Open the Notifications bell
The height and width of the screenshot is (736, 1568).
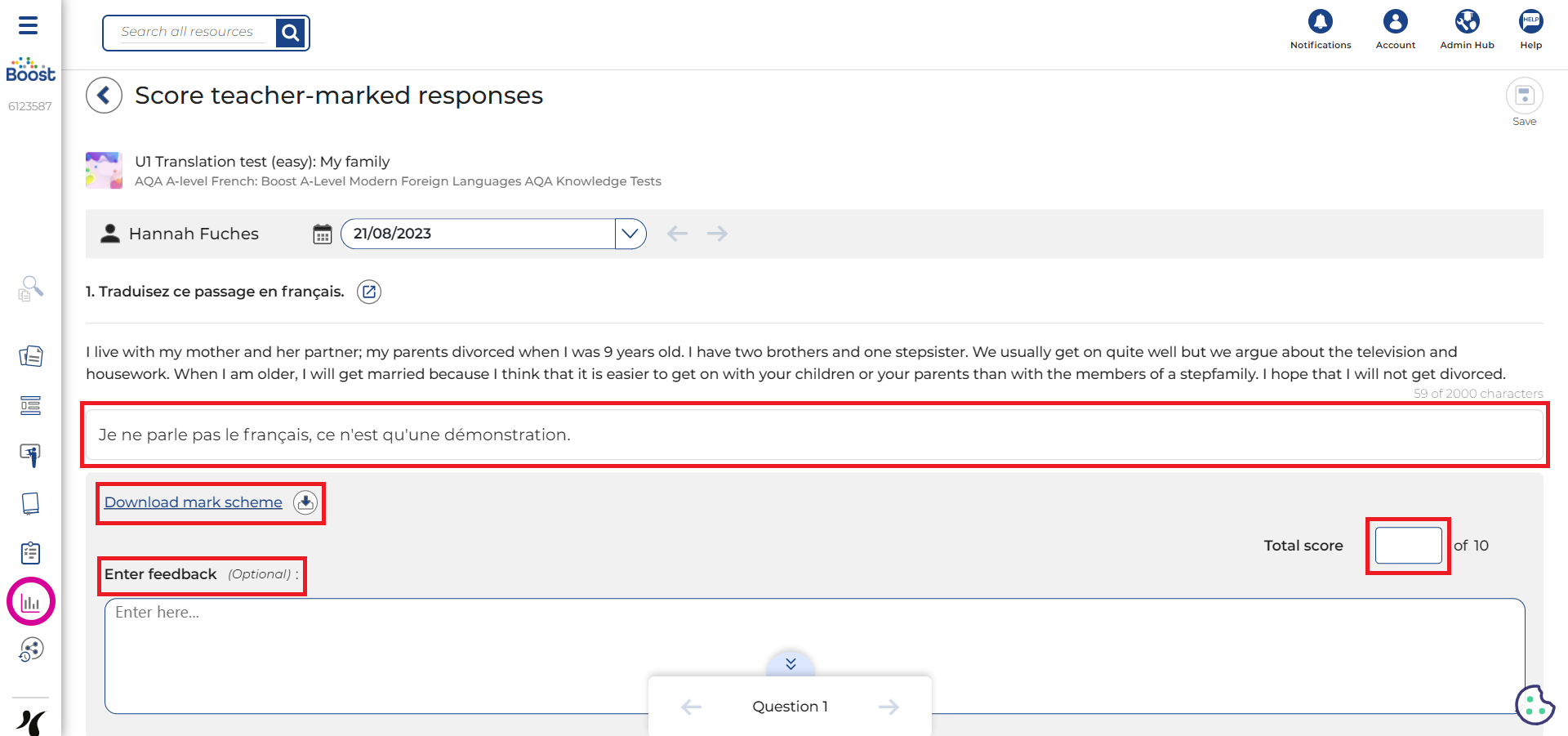point(1320,22)
